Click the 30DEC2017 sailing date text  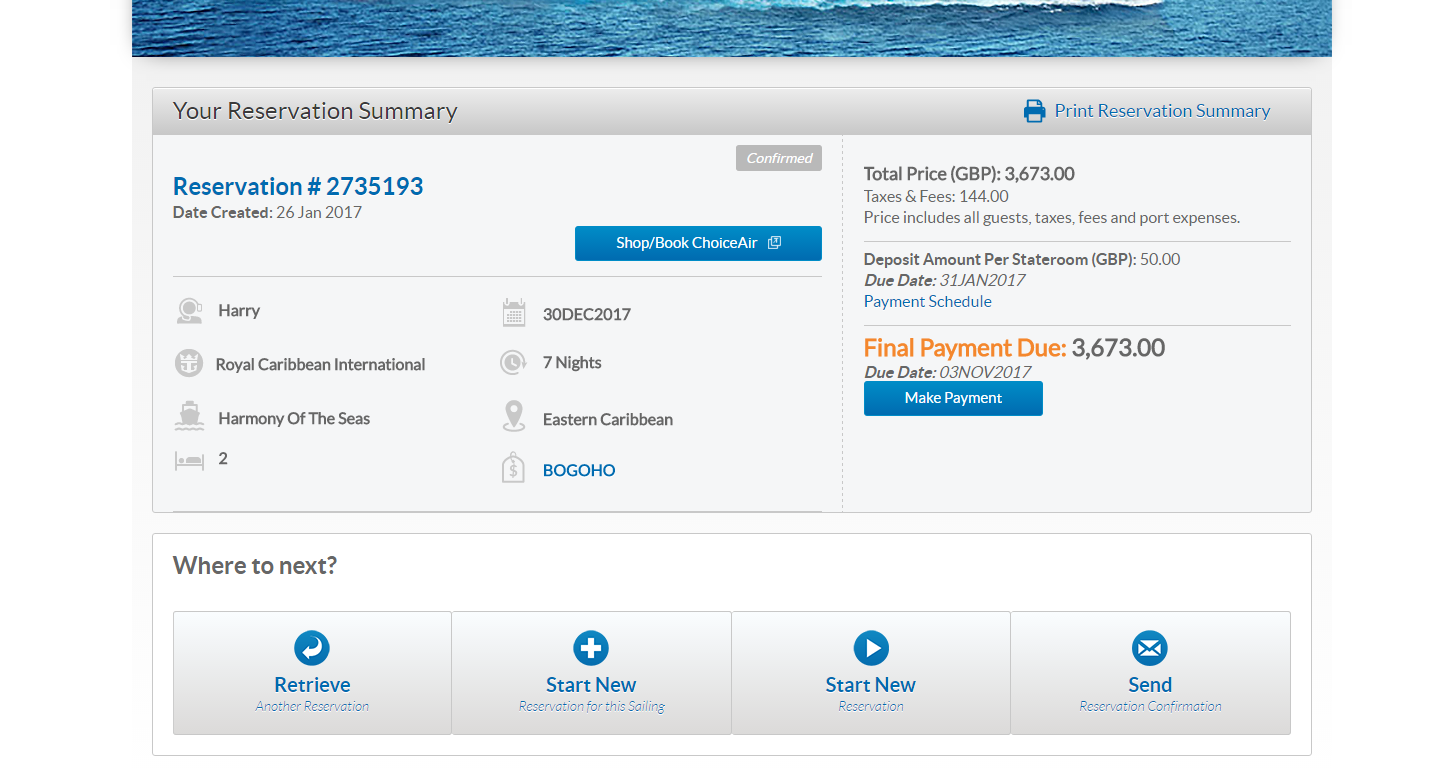pyautogui.click(x=587, y=314)
